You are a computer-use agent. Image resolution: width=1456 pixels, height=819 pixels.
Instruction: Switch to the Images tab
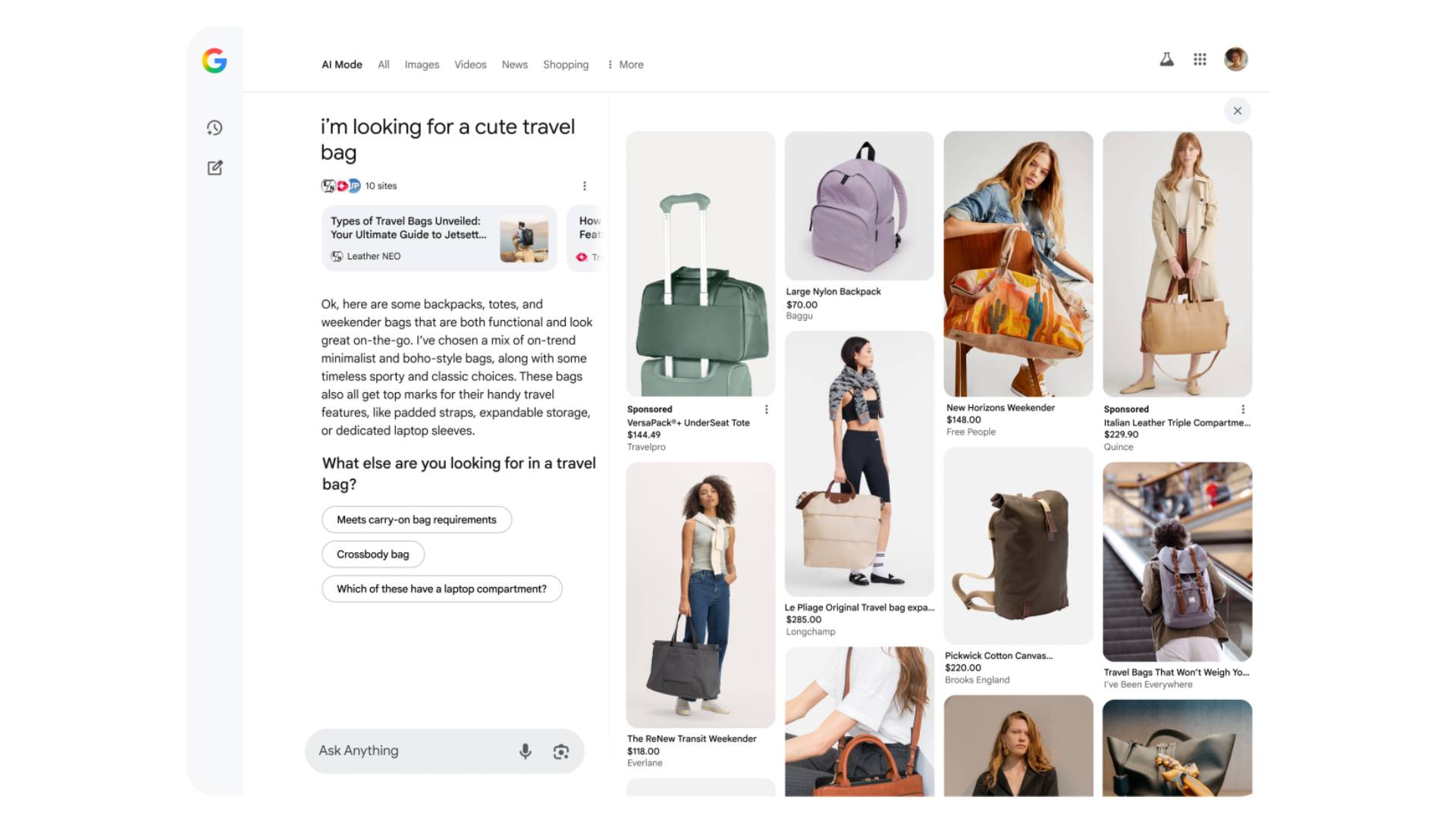[422, 65]
